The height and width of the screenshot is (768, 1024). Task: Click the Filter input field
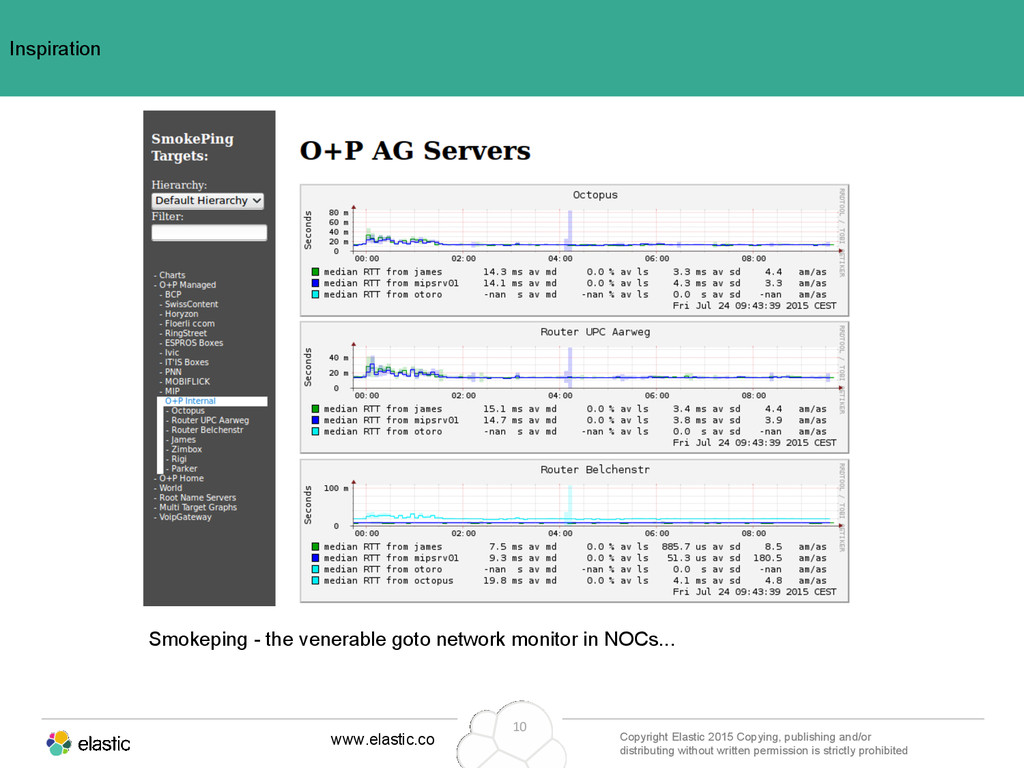[209, 232]
